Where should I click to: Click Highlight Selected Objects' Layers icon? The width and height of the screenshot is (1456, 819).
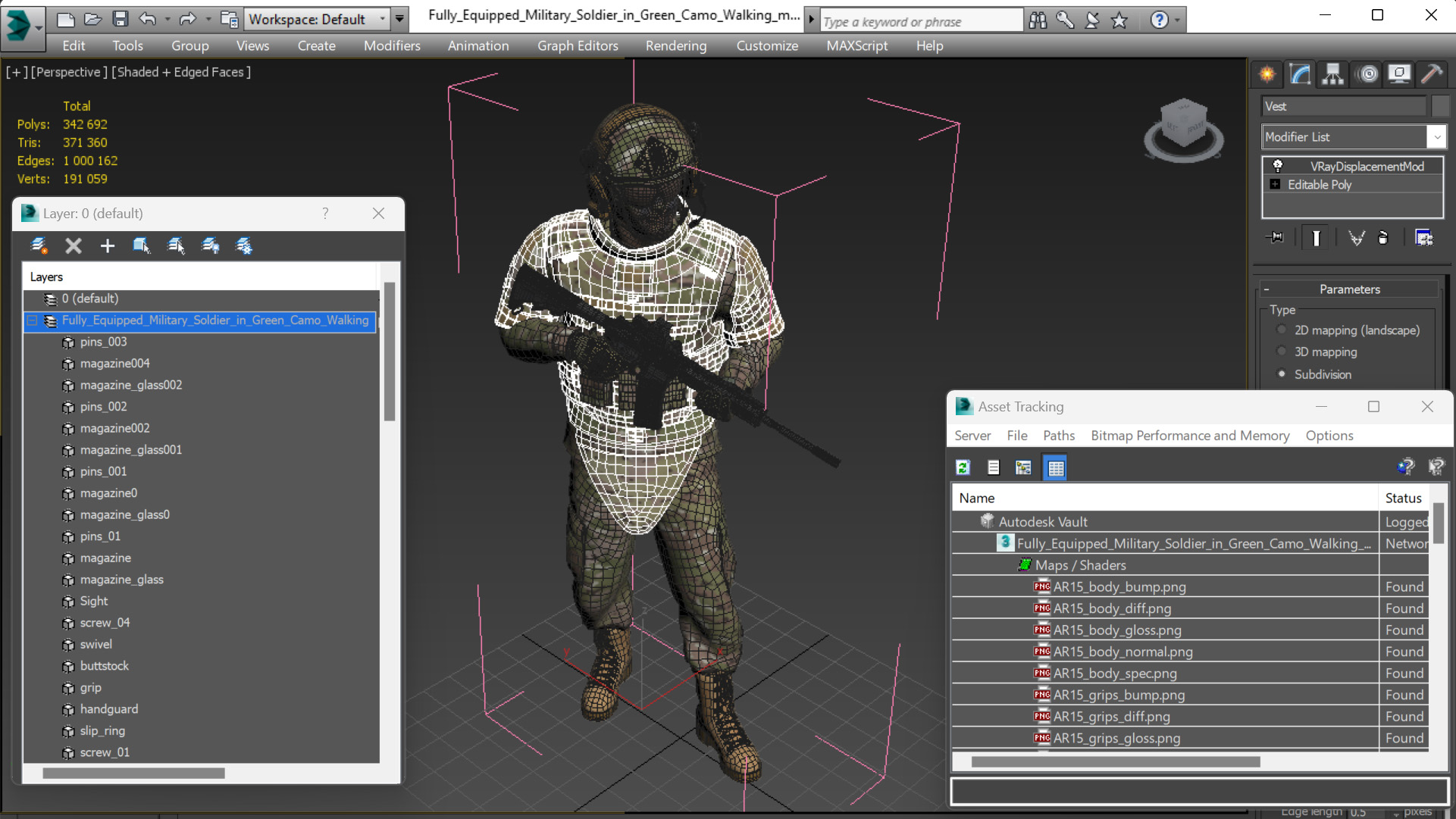tap(176, 245)
